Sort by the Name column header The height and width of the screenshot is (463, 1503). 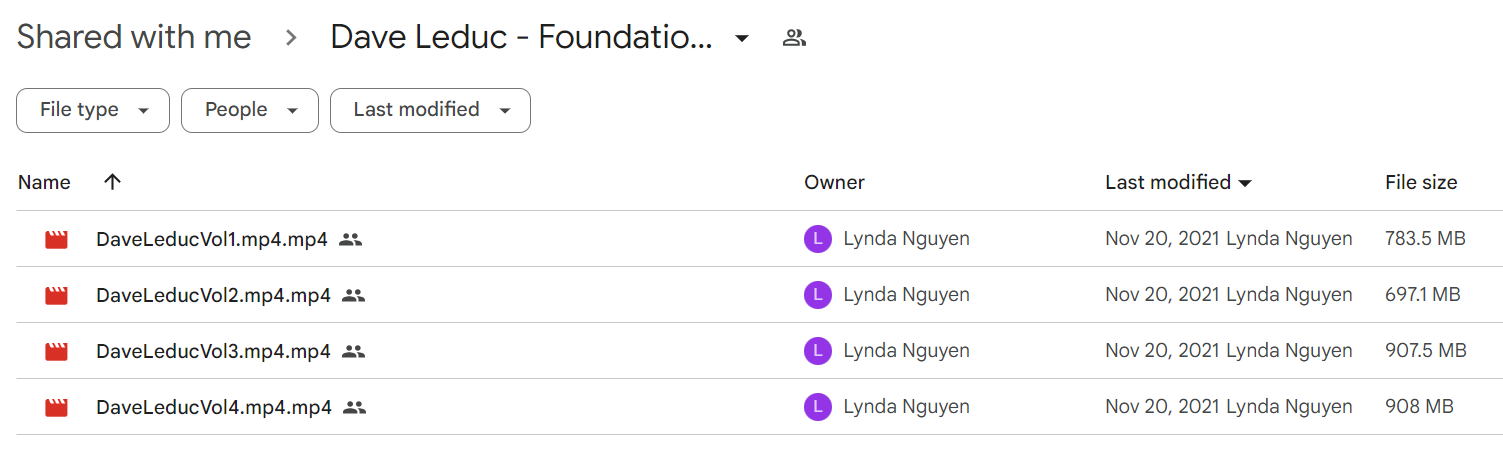[x=44, y=182]
